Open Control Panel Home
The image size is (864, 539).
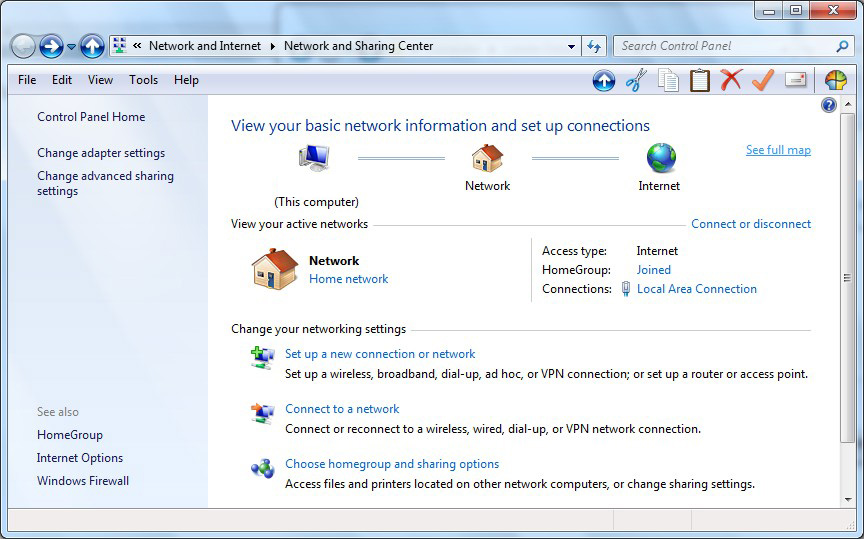(x=91, y=117)
